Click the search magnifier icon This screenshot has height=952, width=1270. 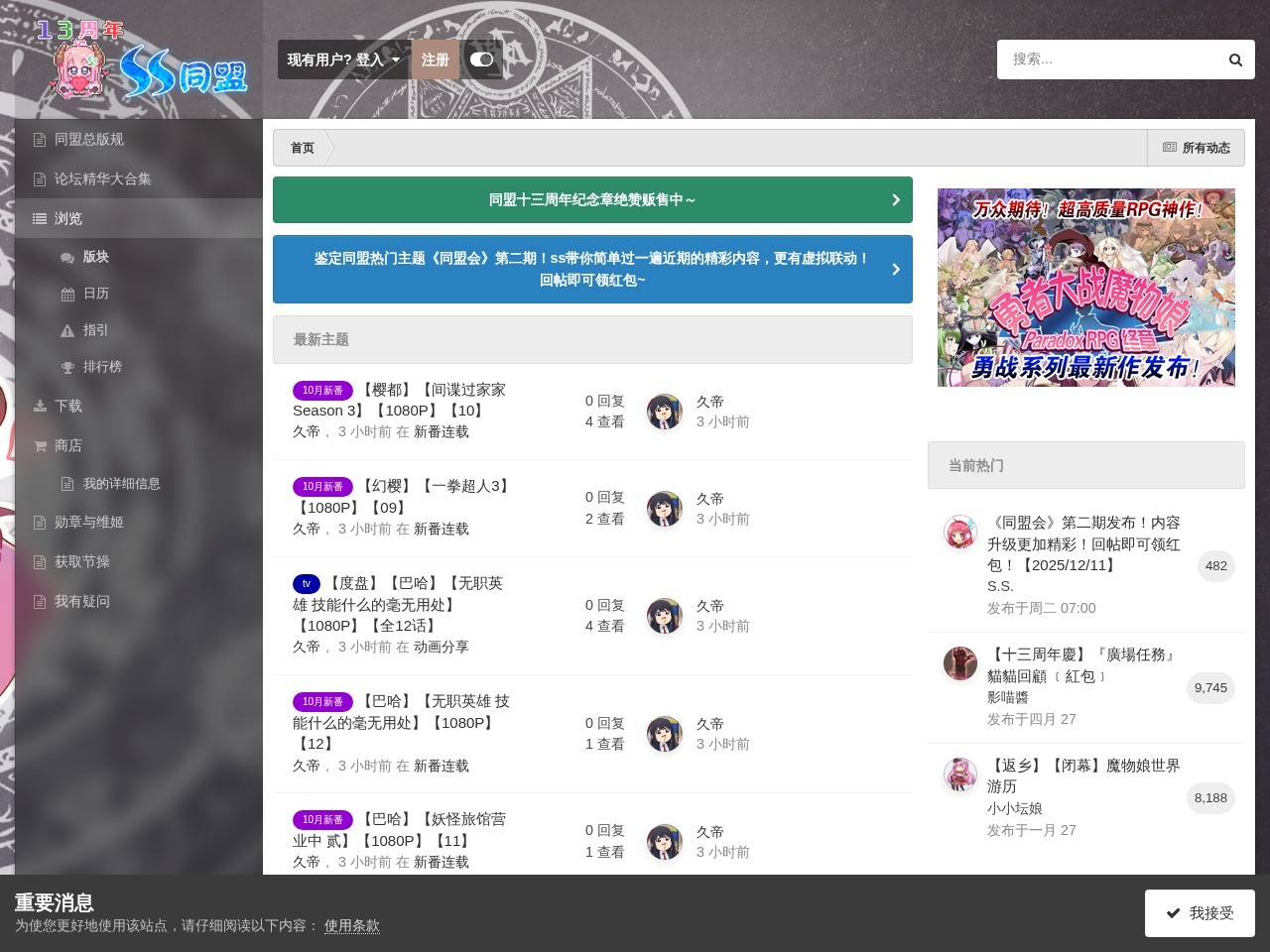pyautogui.click(x=1235, y=59)
